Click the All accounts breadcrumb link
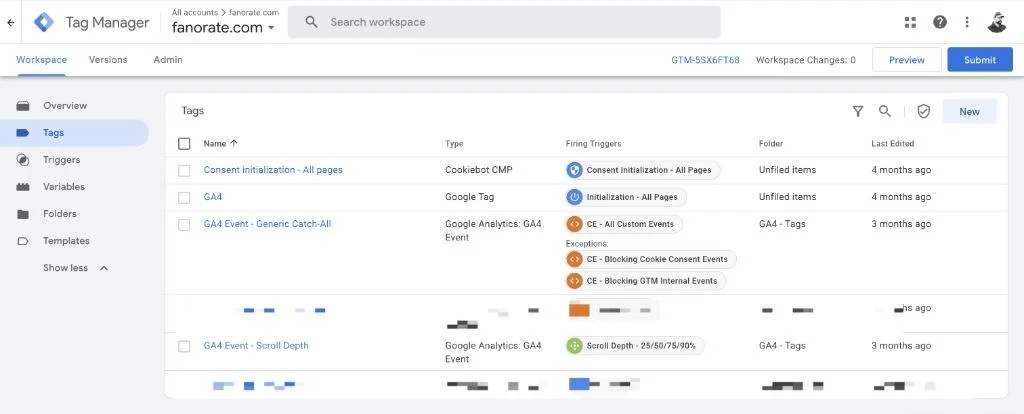The image size is (1024, 414). click(x=195, y=12)
